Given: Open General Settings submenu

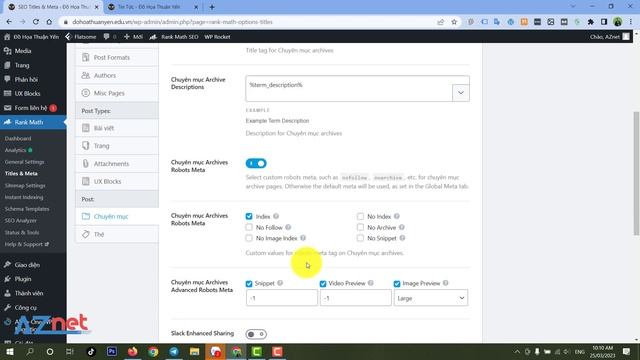Looking at the screenshot, I should click(x=24, y=162).
